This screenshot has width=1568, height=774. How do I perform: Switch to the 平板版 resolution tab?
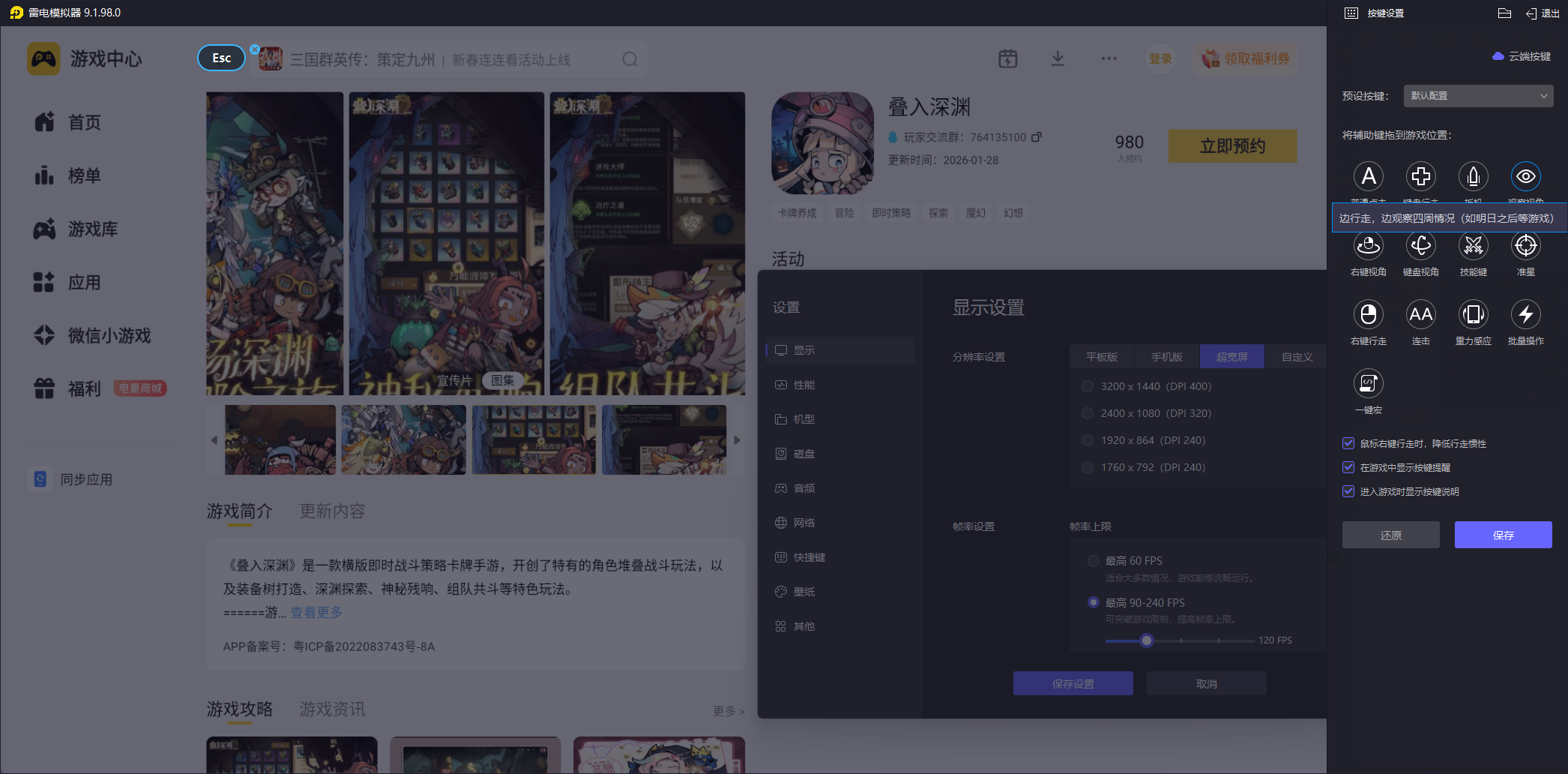pos(1102,357)
